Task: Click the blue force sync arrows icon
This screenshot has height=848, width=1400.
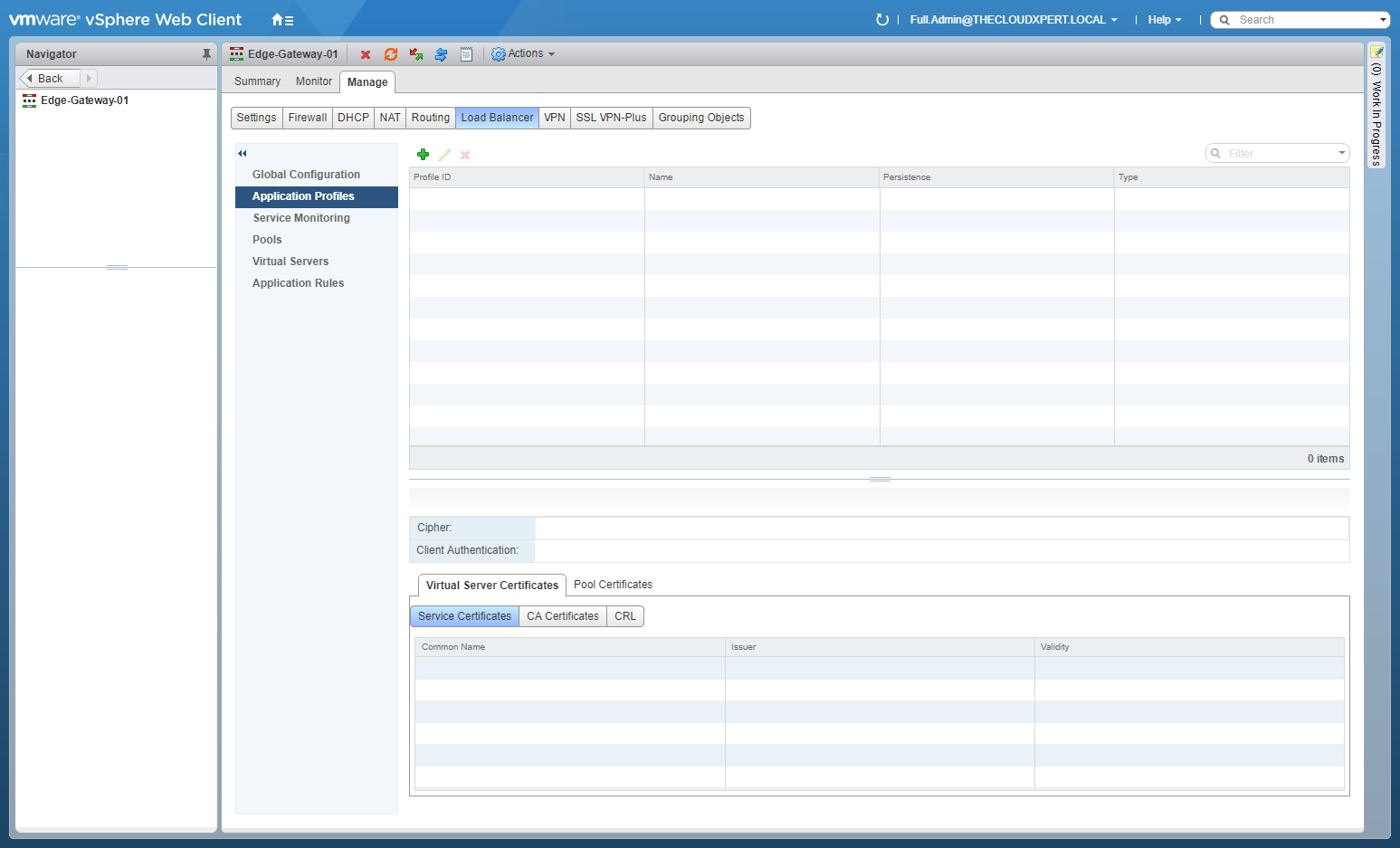Action: coord(441,55)
